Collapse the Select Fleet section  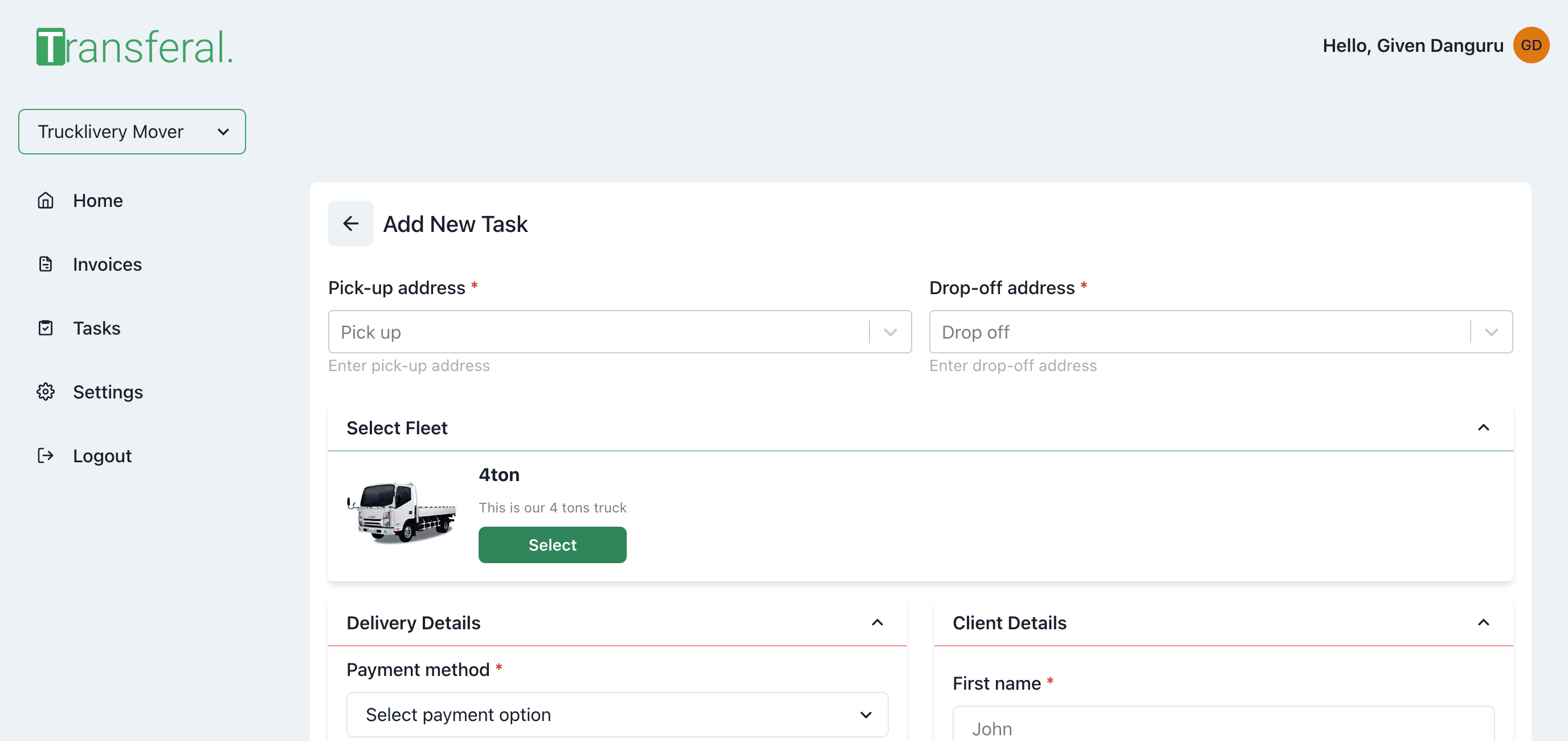pos(1484,427)
